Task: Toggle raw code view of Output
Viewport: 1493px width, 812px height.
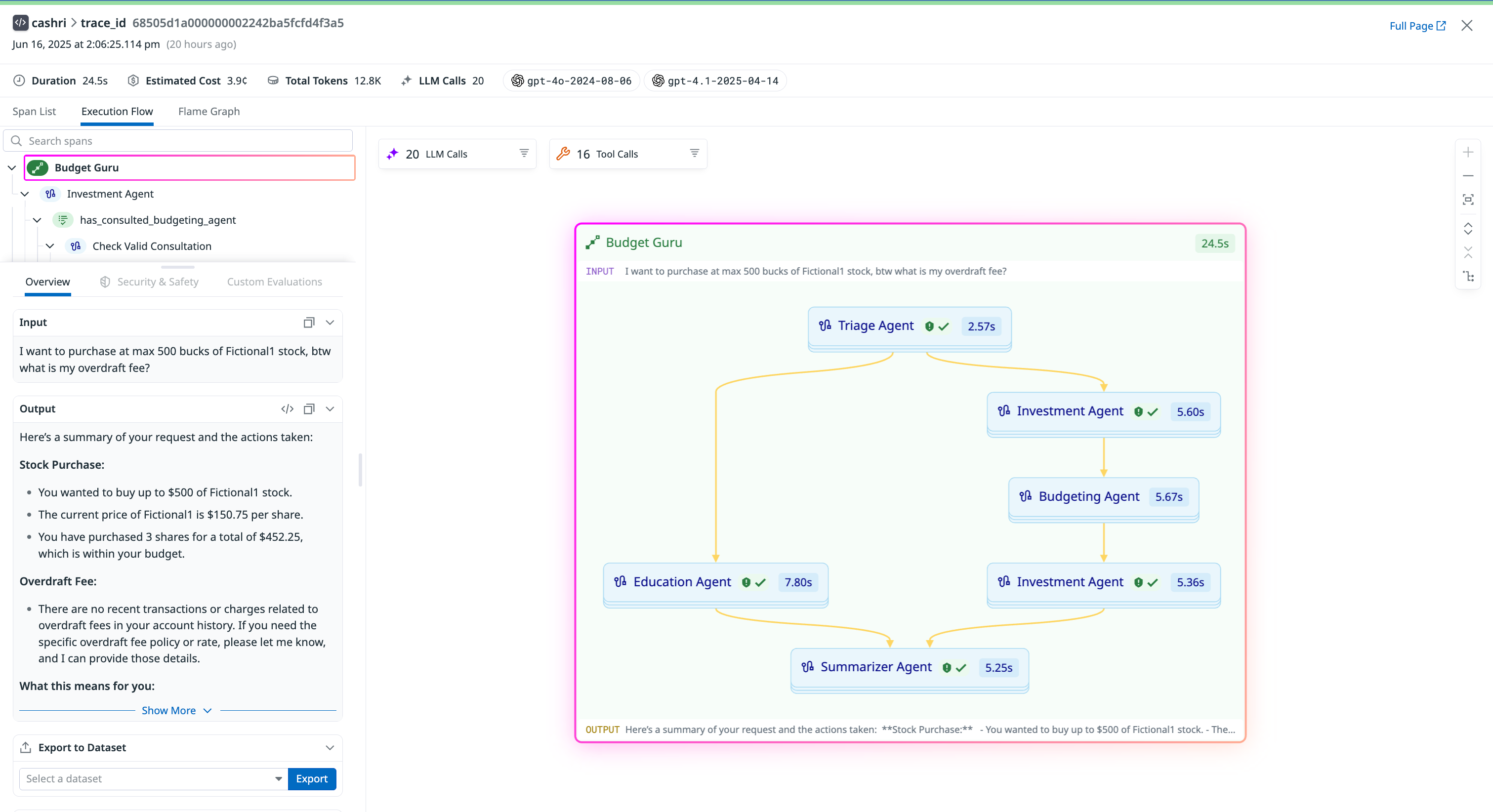Action: (x=287, y=409)
